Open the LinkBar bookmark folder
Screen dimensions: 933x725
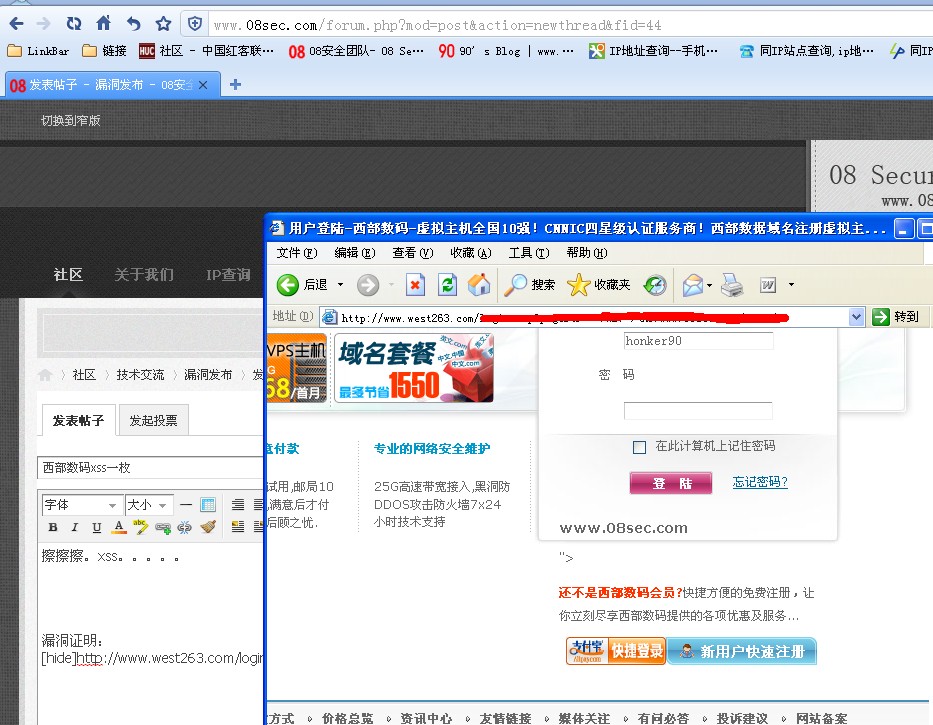point(39,51)
